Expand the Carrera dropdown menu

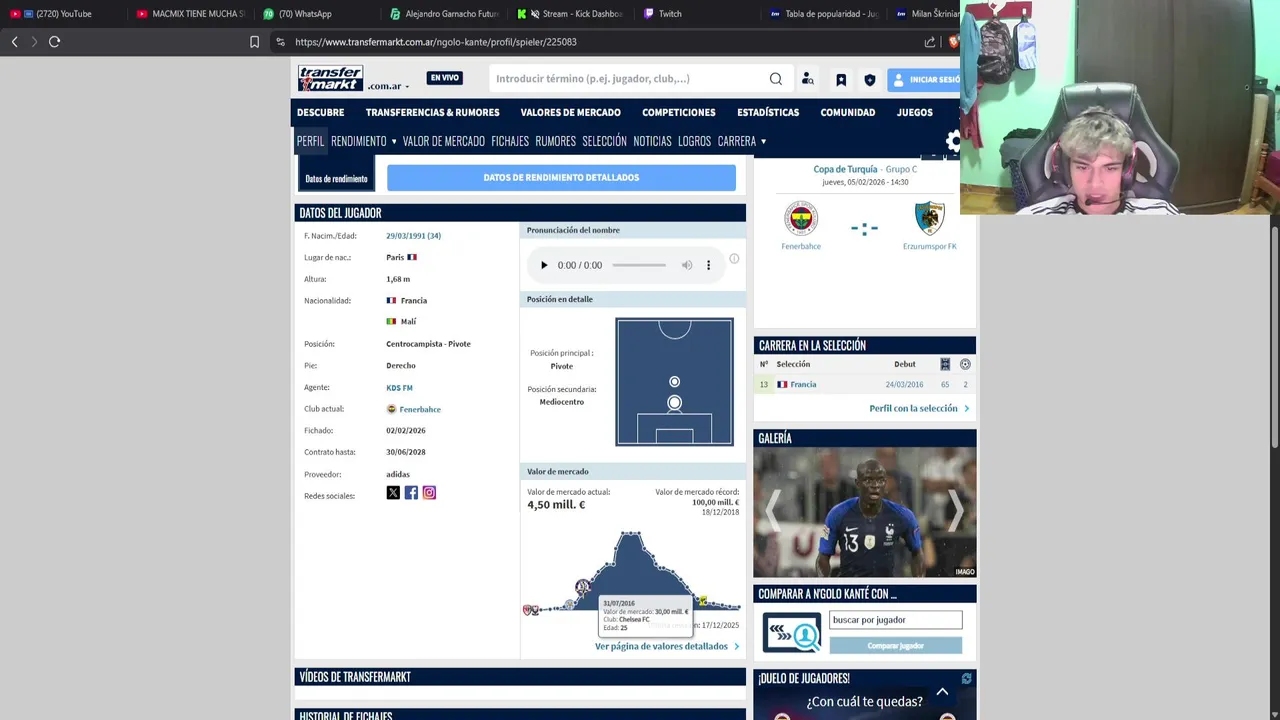pos(742,141)
